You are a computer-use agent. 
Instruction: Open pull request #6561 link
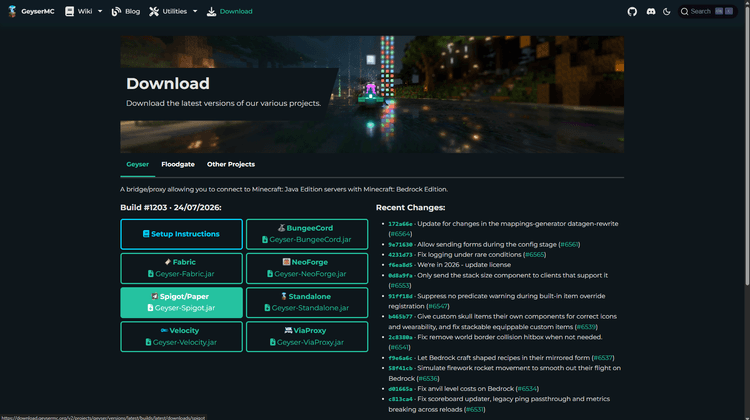(x=569, y=244)
